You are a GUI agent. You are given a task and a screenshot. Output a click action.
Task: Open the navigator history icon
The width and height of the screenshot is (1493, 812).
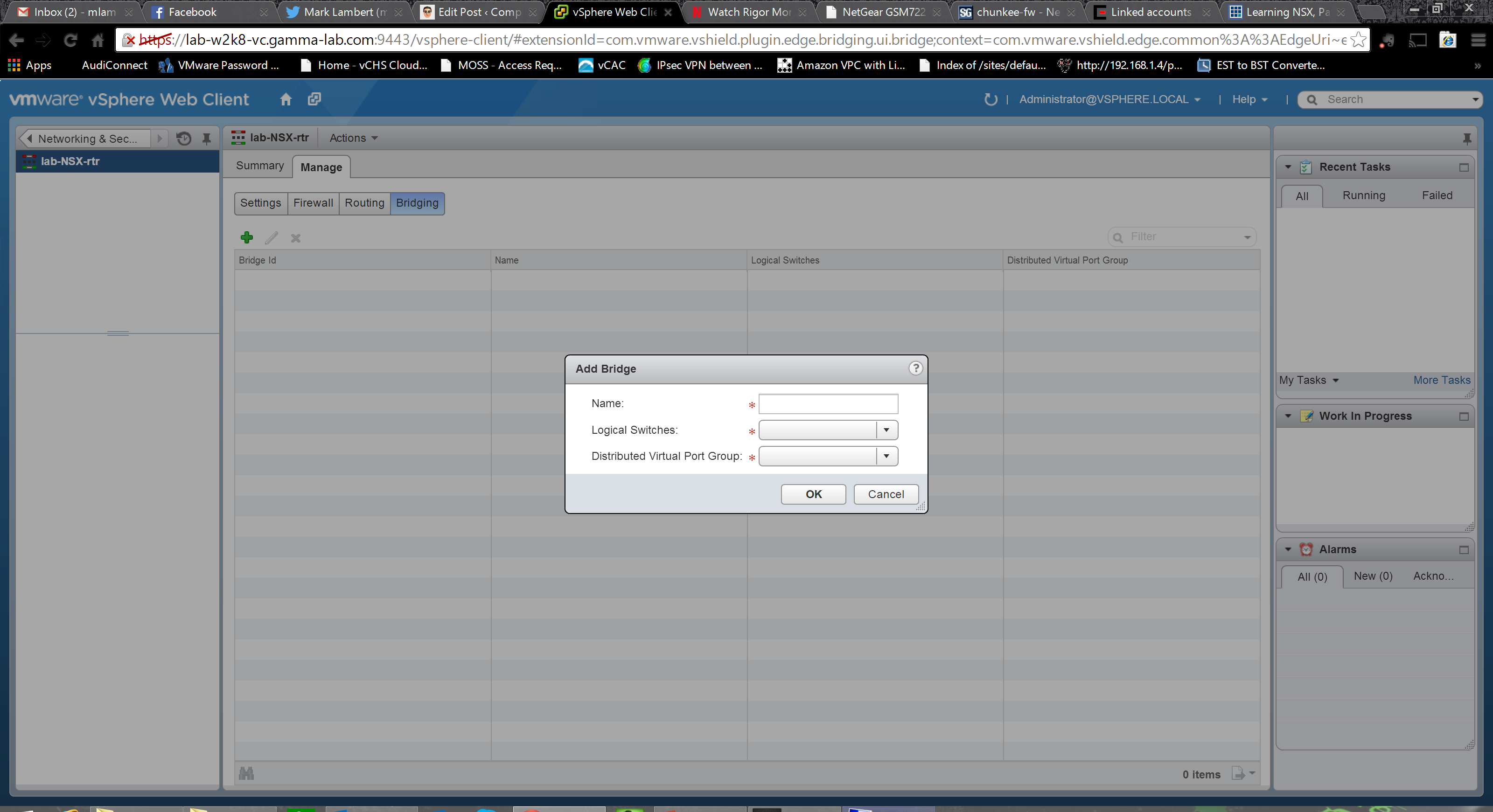[184, 139]
